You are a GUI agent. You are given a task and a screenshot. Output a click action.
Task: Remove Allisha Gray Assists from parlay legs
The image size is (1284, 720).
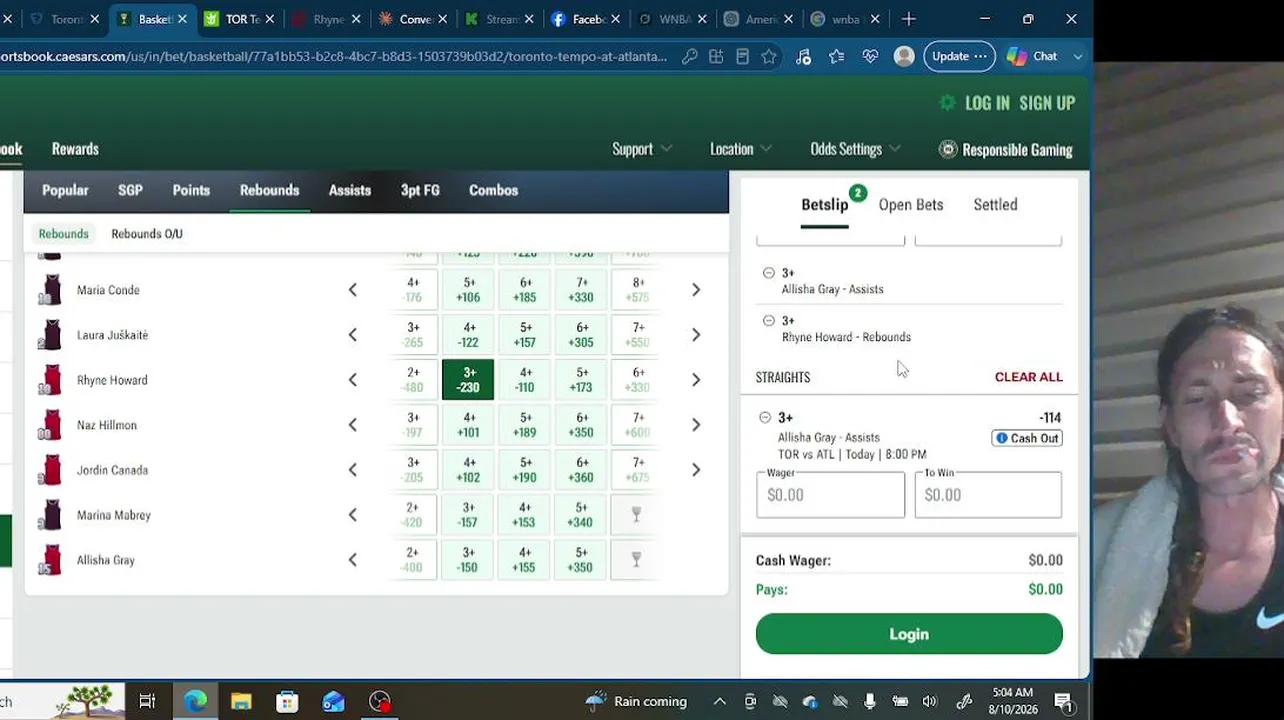(x=768, y=273)
